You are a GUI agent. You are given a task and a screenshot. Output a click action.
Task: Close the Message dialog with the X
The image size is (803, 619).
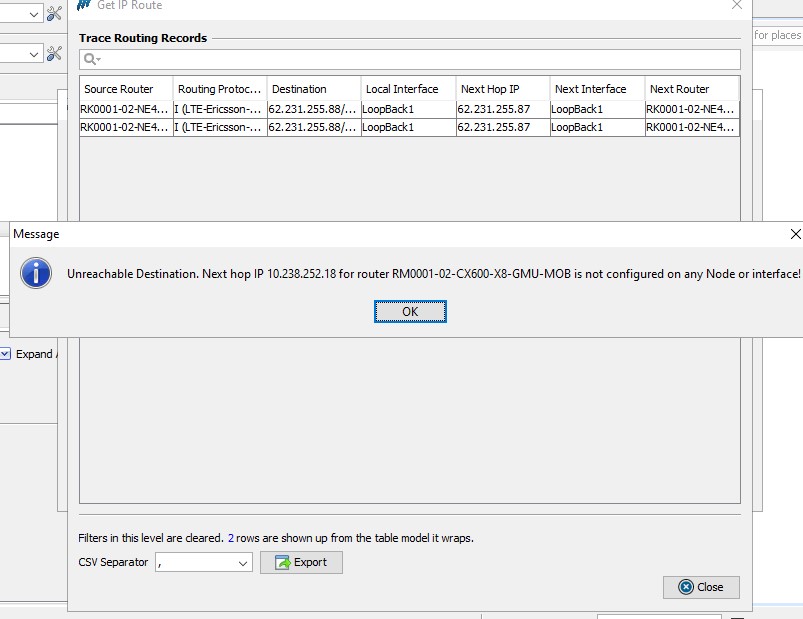tap(795, 234)
